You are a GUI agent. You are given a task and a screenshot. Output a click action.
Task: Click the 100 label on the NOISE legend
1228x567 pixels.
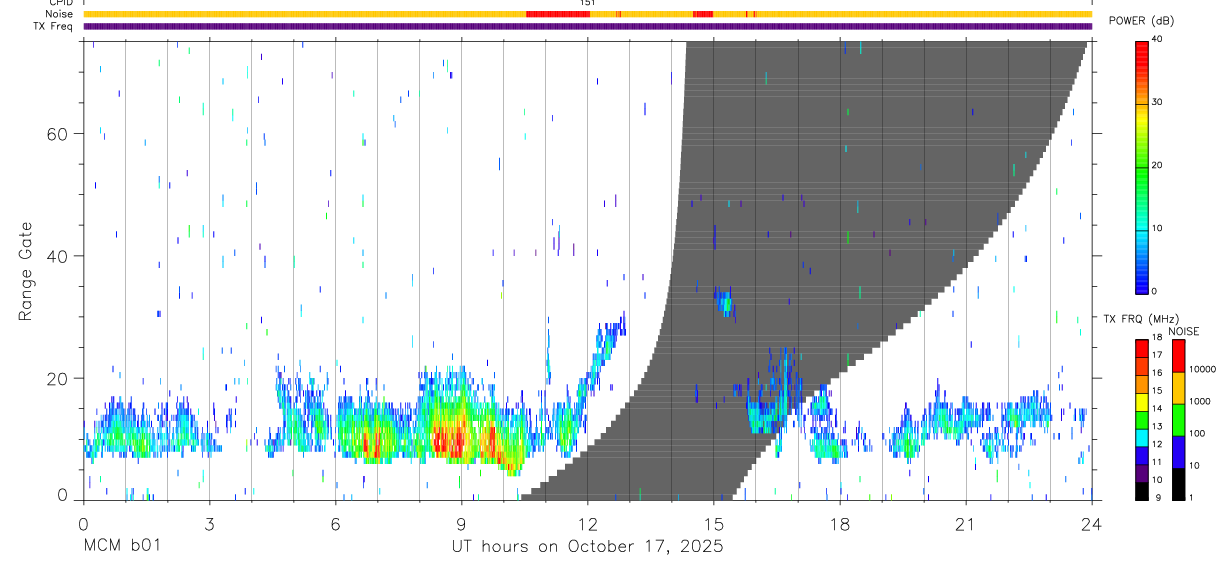(x=1198, y=434)
